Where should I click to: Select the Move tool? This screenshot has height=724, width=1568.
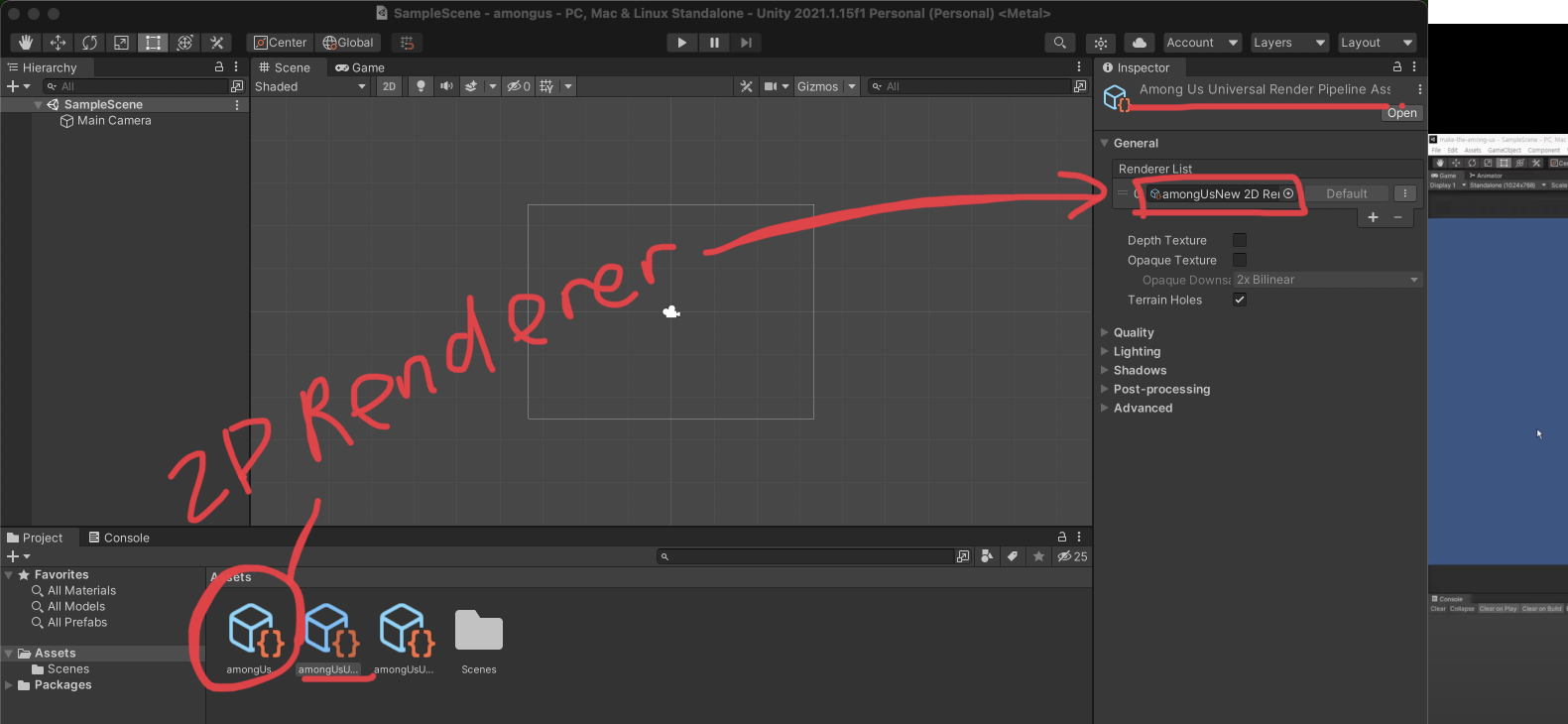pos(58,43)
